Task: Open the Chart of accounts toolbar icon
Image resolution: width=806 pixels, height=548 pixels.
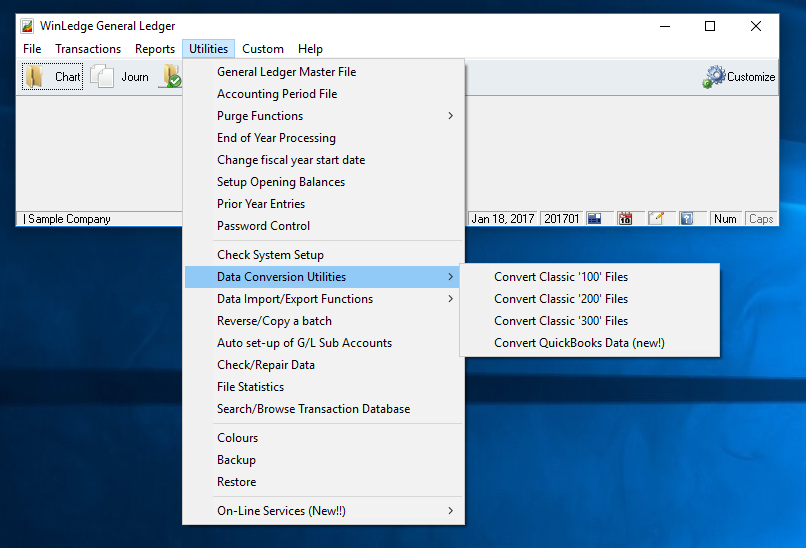Action: [35, 77]
